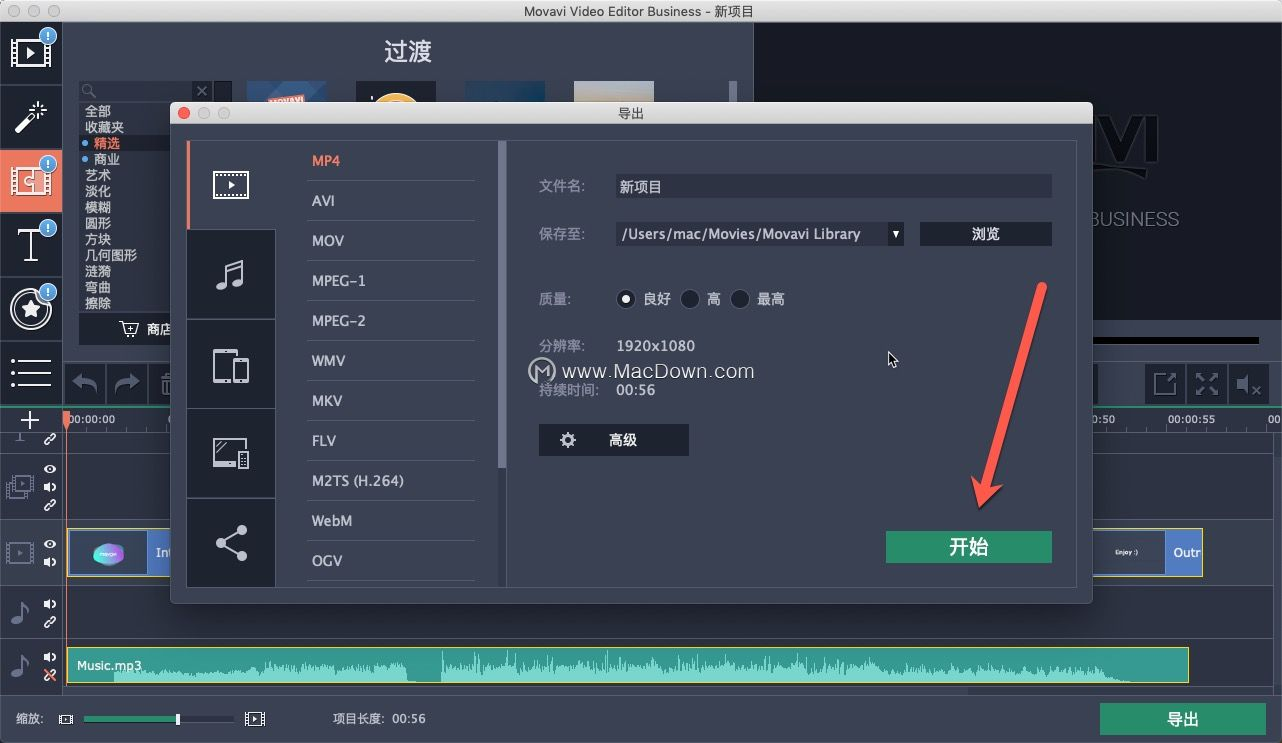This screenshot has width=1282, height=743.
Task: Click the muted speaker icon in preview controls
Action: tap(1248, 384)
